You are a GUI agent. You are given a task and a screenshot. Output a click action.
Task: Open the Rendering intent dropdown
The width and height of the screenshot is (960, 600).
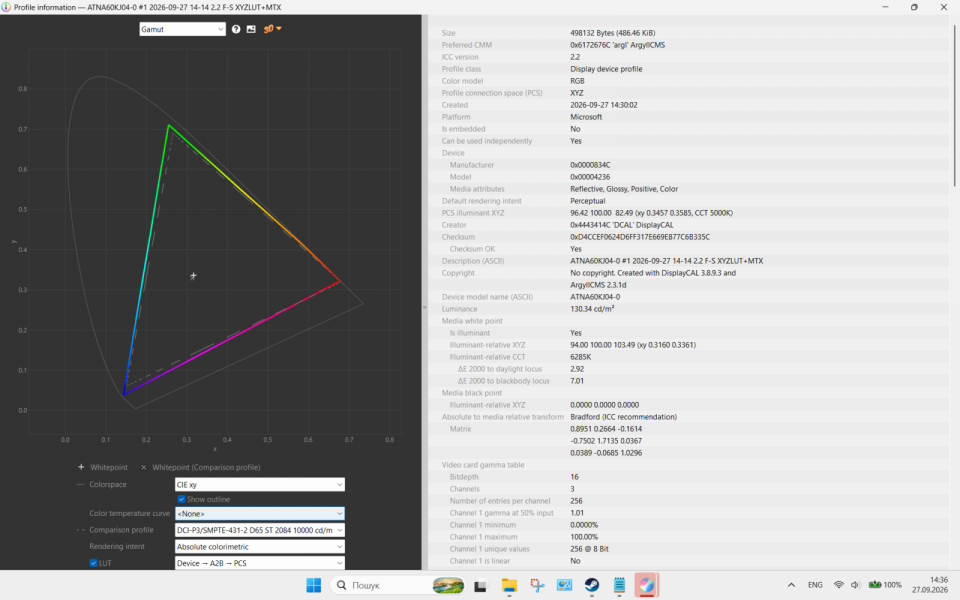(x=260, y=546)
